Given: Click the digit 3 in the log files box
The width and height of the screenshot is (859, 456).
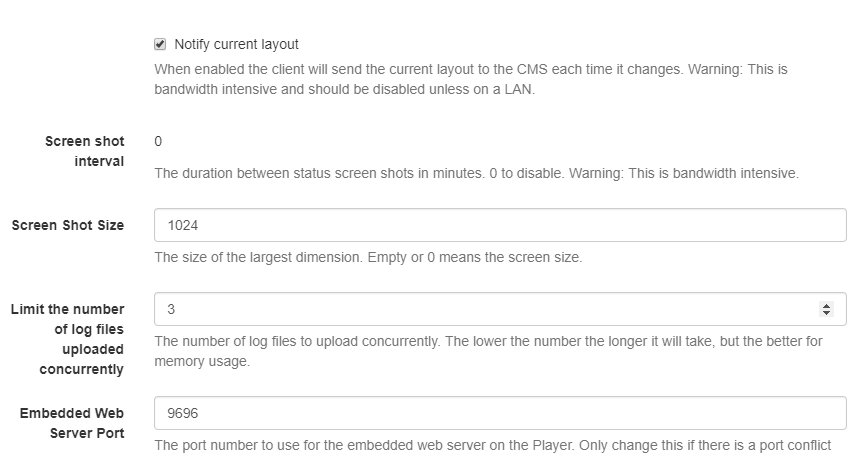Looking at the screenshot, I should (171, 309).
